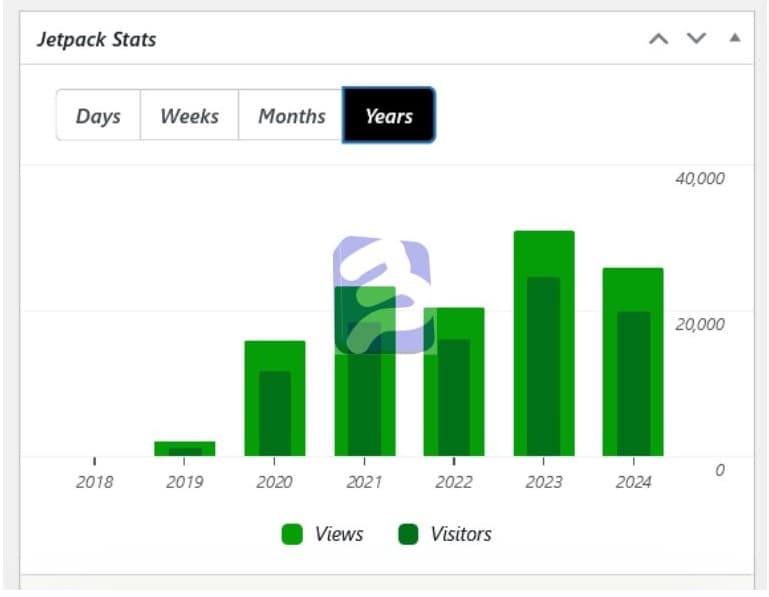769x597 pixels.
Task: Click the 20,000 axis value
Action: (x=700, y=324)
